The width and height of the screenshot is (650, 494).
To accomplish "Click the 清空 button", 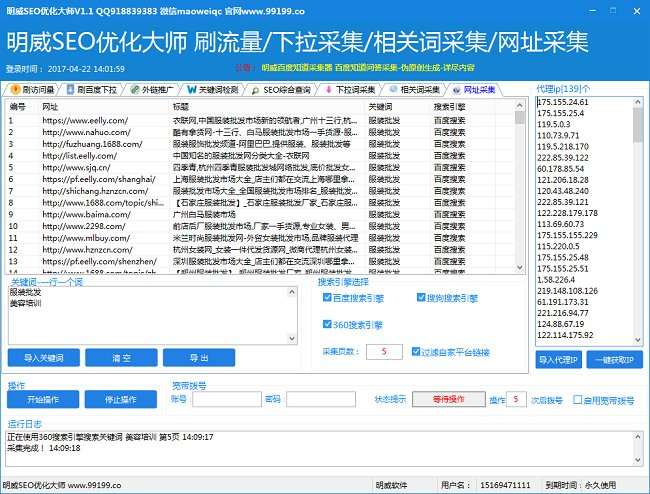I will 121,358.
